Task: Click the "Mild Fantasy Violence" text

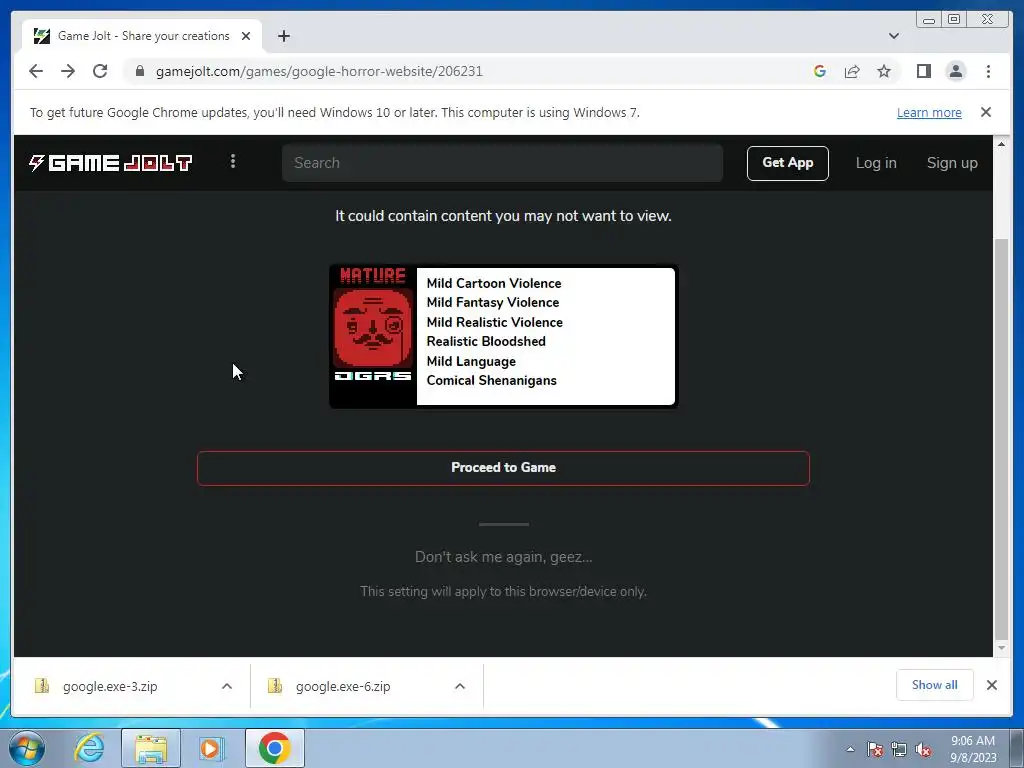Action: click(x=492, y=302)
